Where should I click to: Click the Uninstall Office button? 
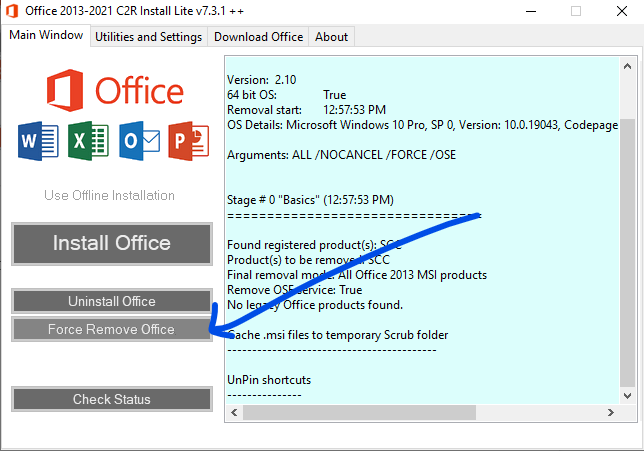pyautogui.click(x=112, y=301)
